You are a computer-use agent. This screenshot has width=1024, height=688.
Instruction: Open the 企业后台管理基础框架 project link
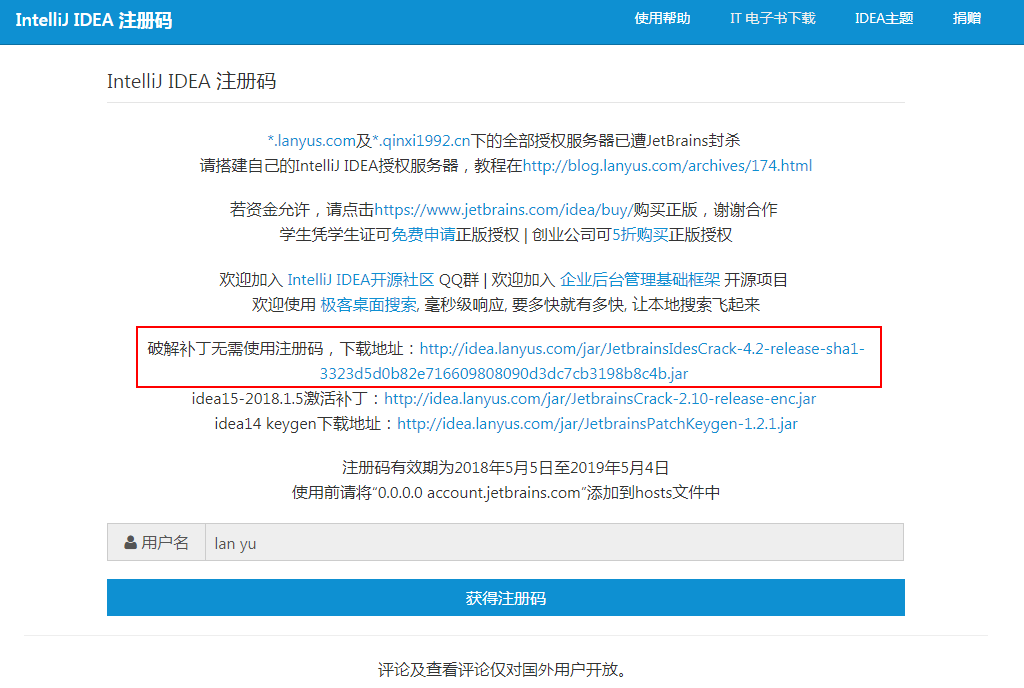[x=640, y=280]
